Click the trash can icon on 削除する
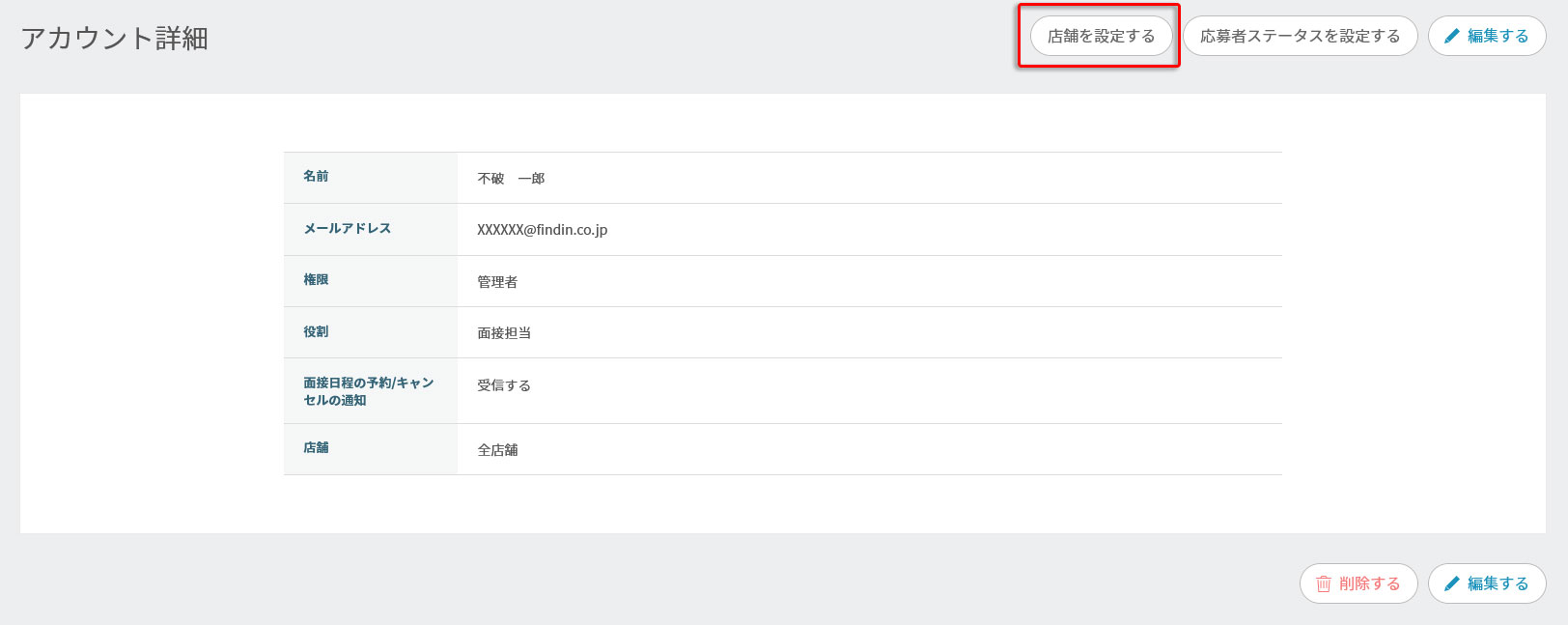The height and width of the screenshot is (625, 1568). [x=1323, y=583]
